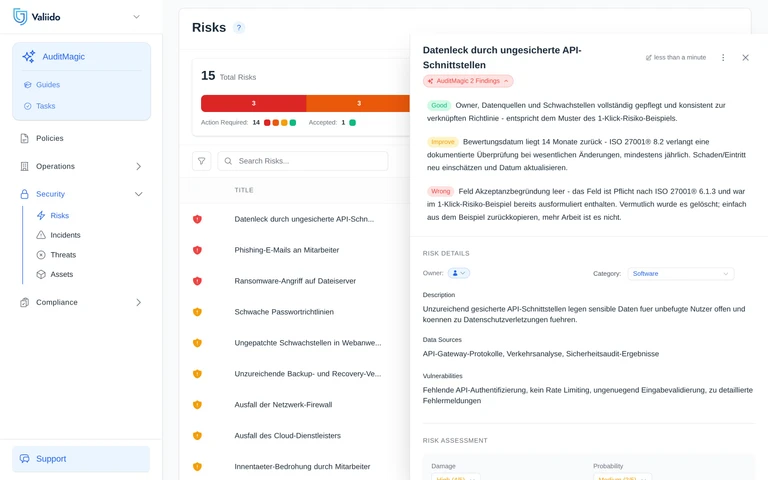This screenshot has width=768, height=480.
Task: Click the Compliance clipboard icon
Action: (x=24, y=302)
